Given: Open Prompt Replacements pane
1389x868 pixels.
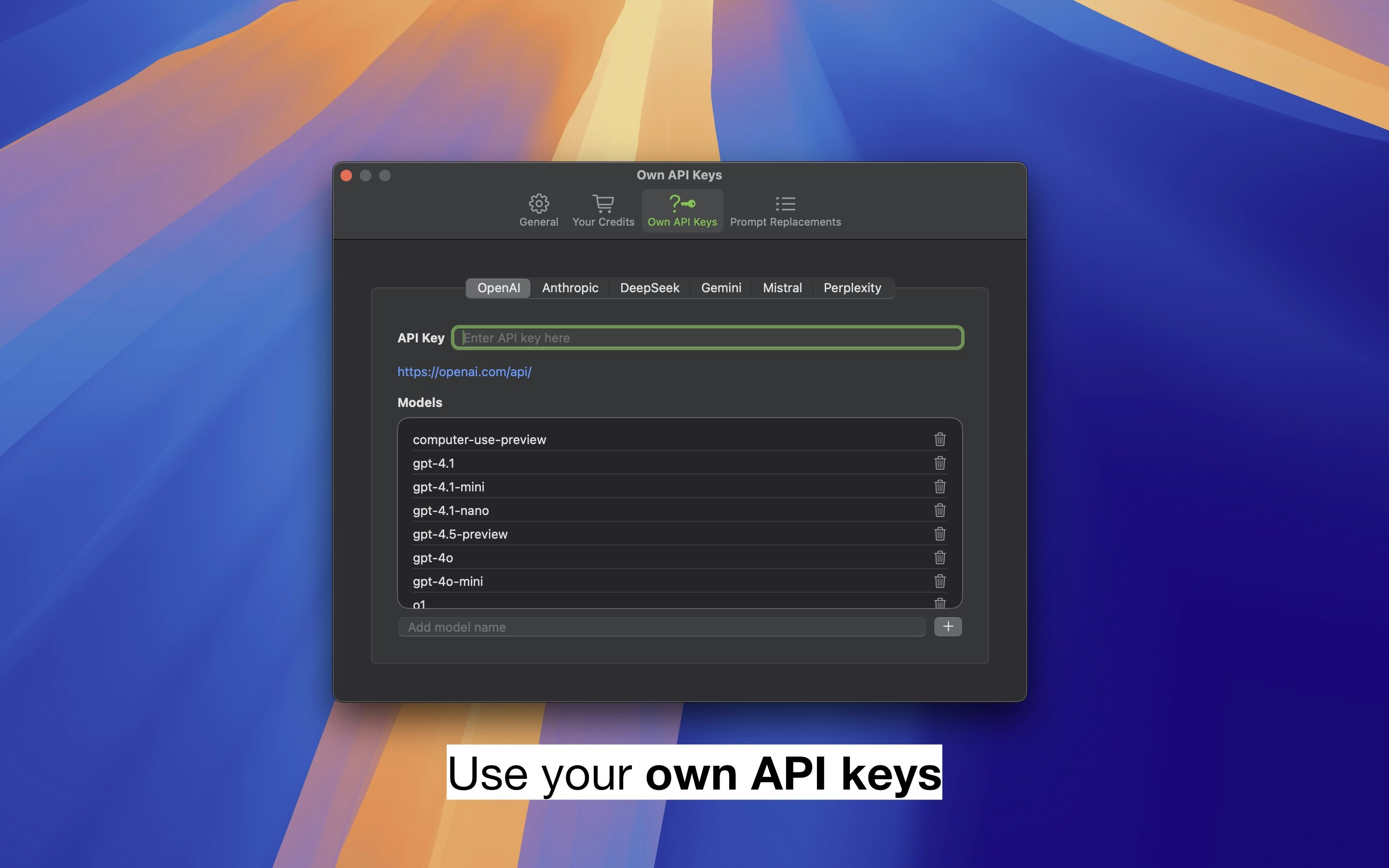Looking at the screenshot, I should click(x=785, y=210).
